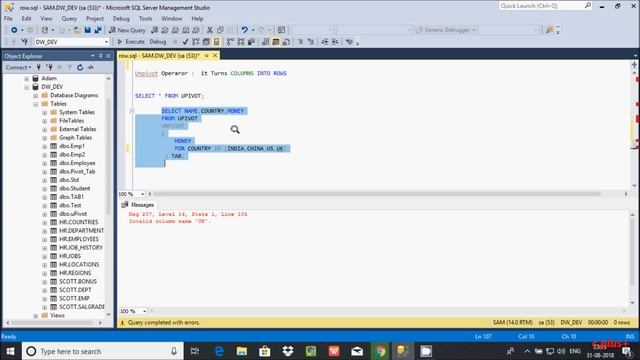The height and width of the screenshot is (360, 640).
Task: Open the Edit menu
Action: pos(27,19)
